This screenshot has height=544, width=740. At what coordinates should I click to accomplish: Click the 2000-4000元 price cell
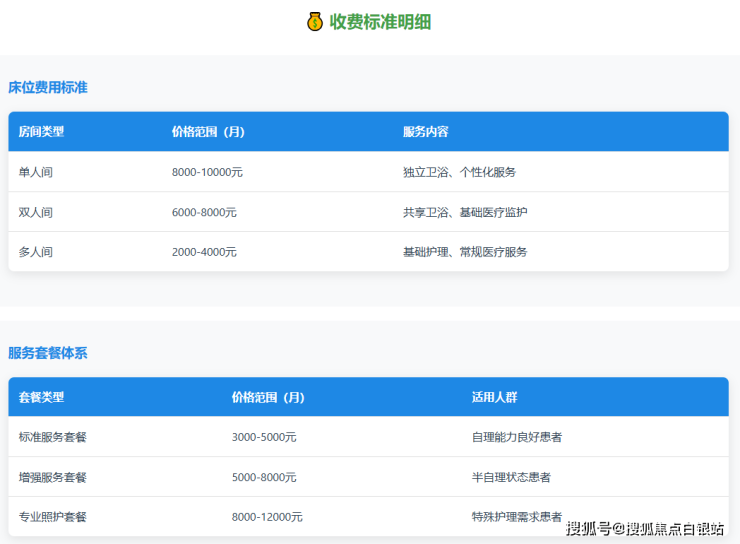click(204, 252)
